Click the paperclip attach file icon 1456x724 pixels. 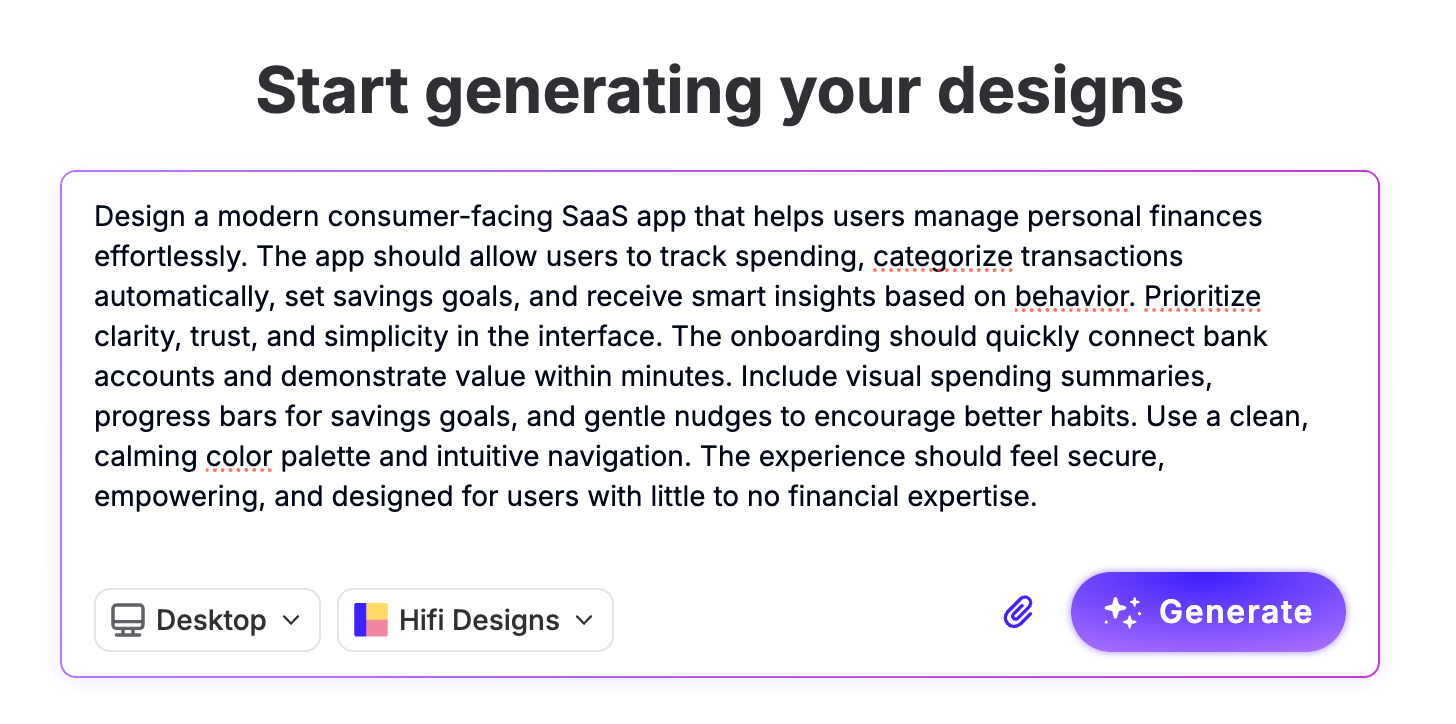[x=1018, y=611]
